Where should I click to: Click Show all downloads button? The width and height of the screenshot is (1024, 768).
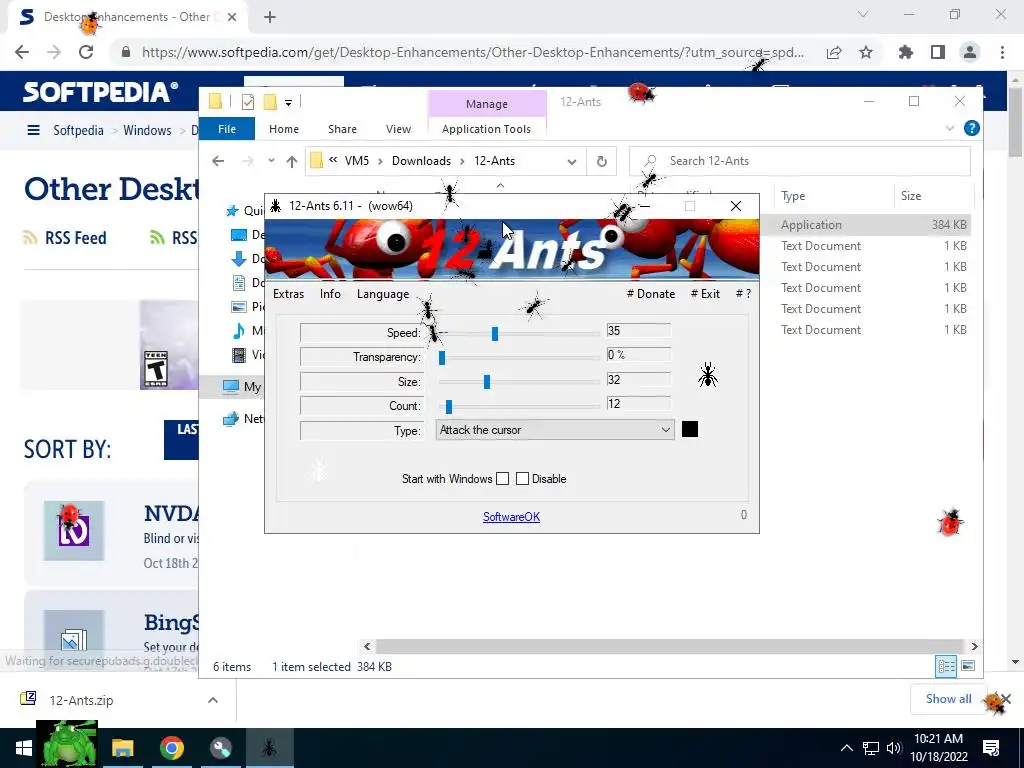pyautogui.click(x=948, y=699)
